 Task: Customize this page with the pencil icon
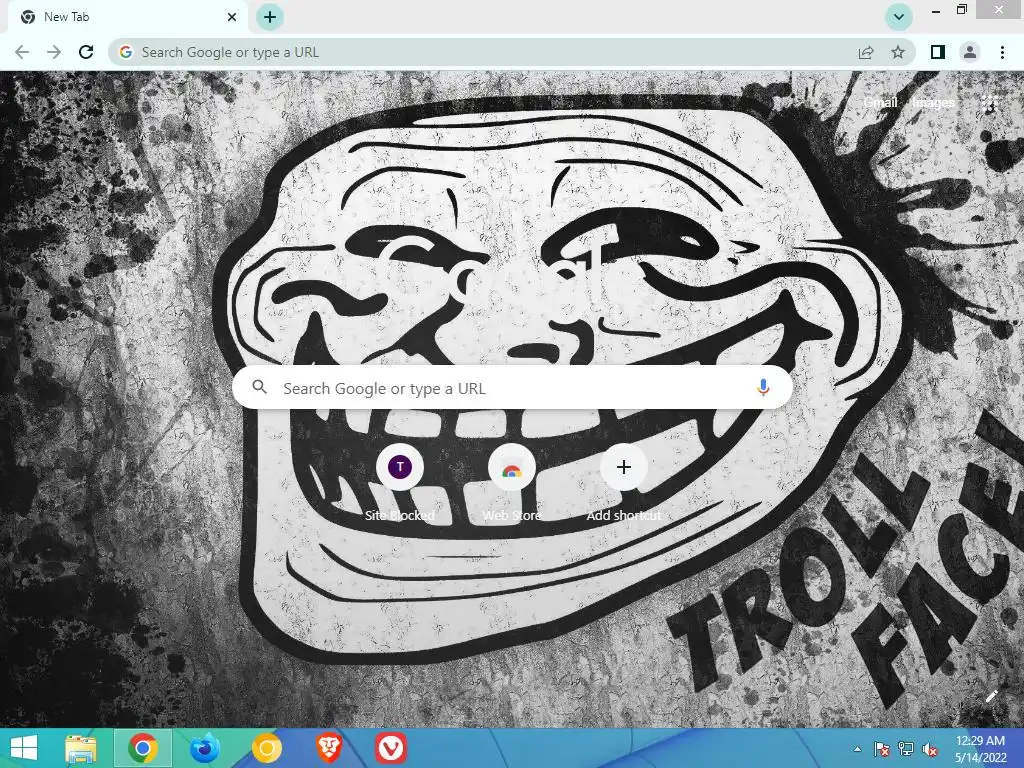(x=991, y=696)
